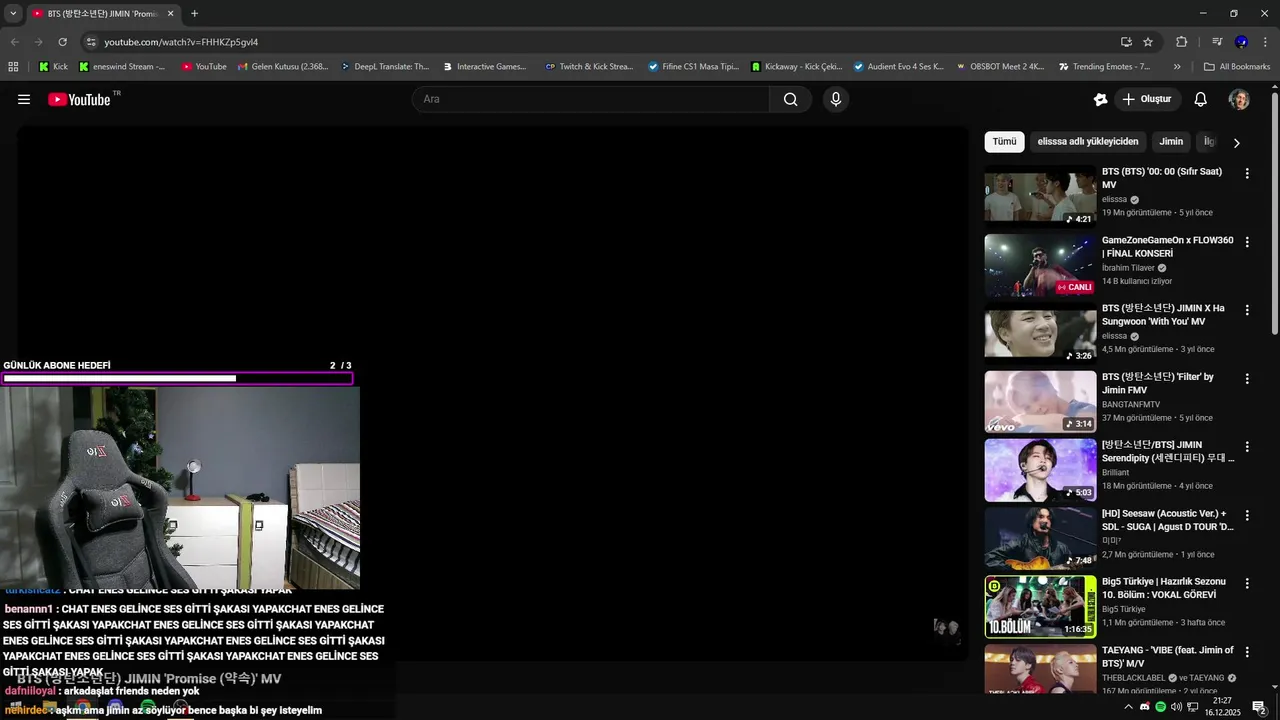
Task: Open Chrome's three-dot menu
Action: click(1265, 42)
